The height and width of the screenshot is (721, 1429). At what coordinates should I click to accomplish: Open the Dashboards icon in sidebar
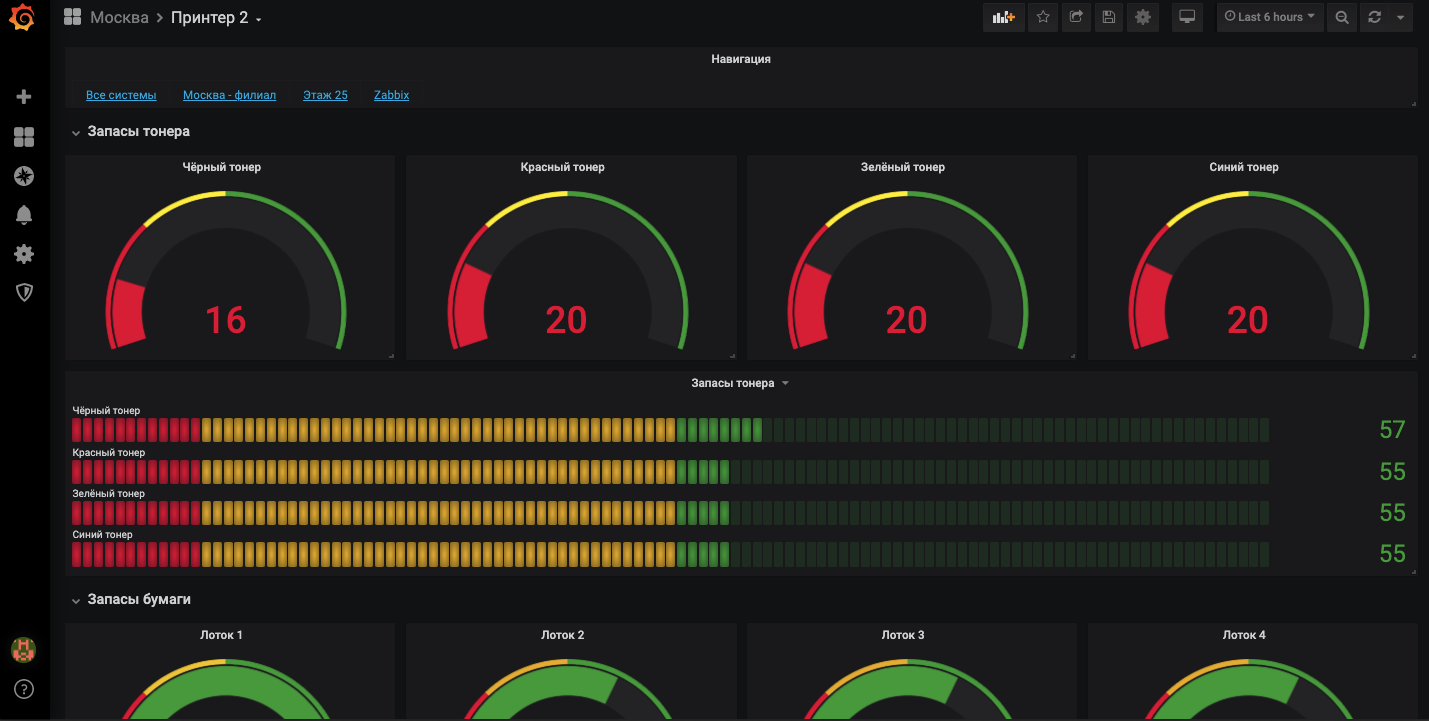24,137
